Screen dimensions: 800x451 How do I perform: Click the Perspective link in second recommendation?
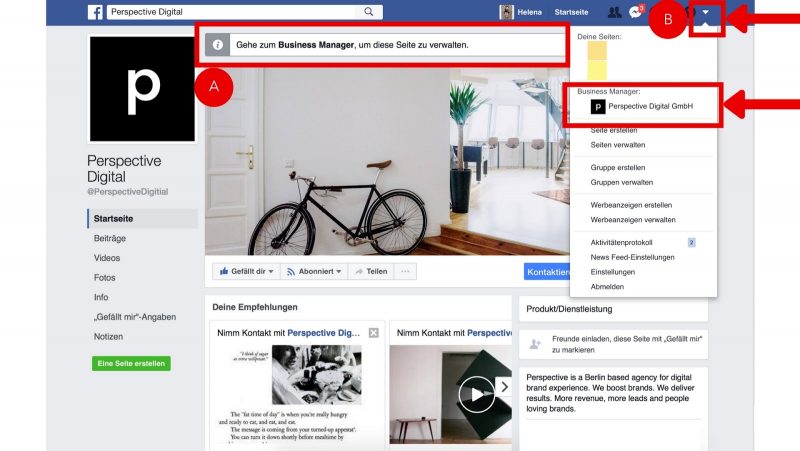[x=489, y=333]
